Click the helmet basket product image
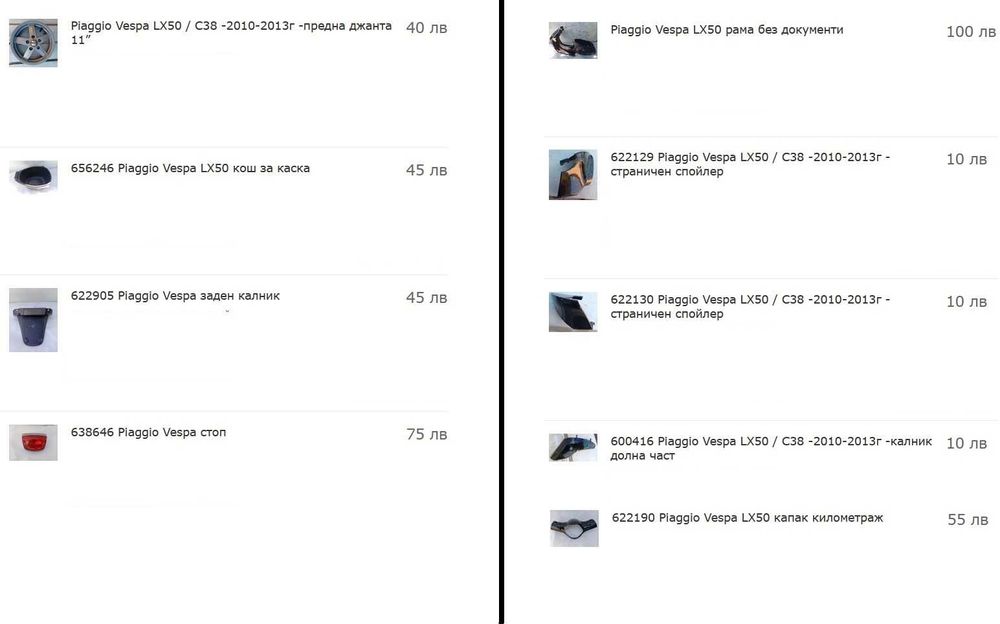This screenshot has height=624, width=1000. point(33,175)
